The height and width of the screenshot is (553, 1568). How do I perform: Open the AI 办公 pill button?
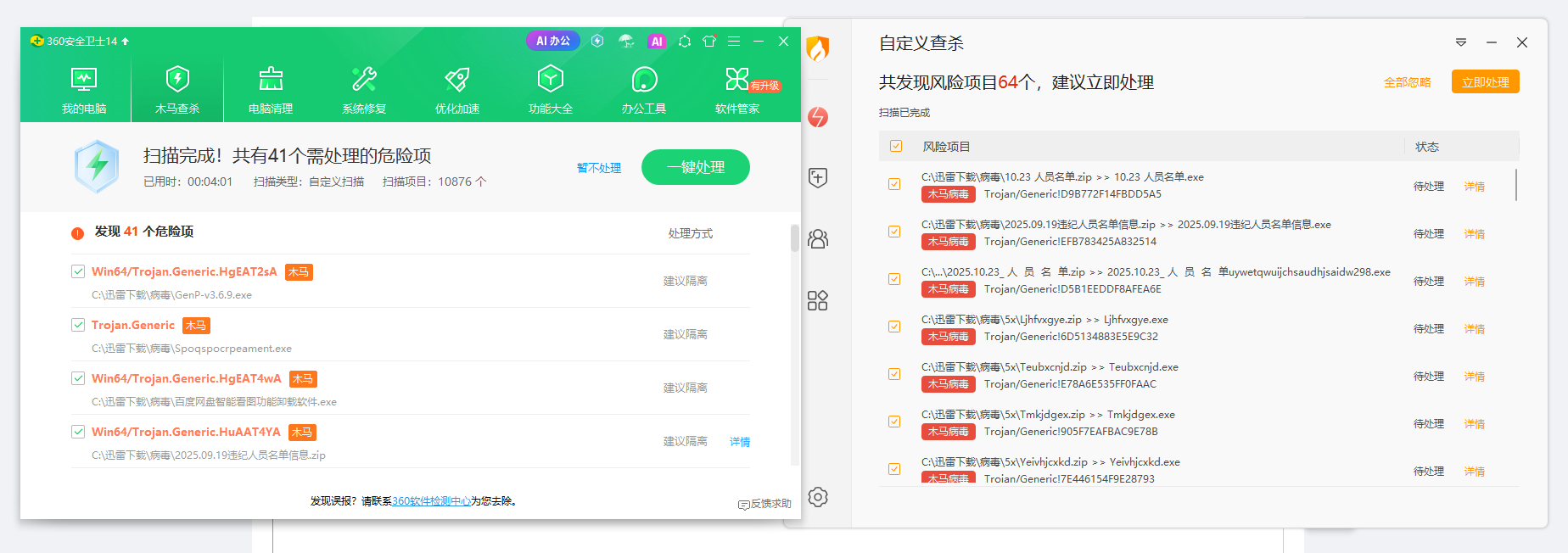coord(553,41)
